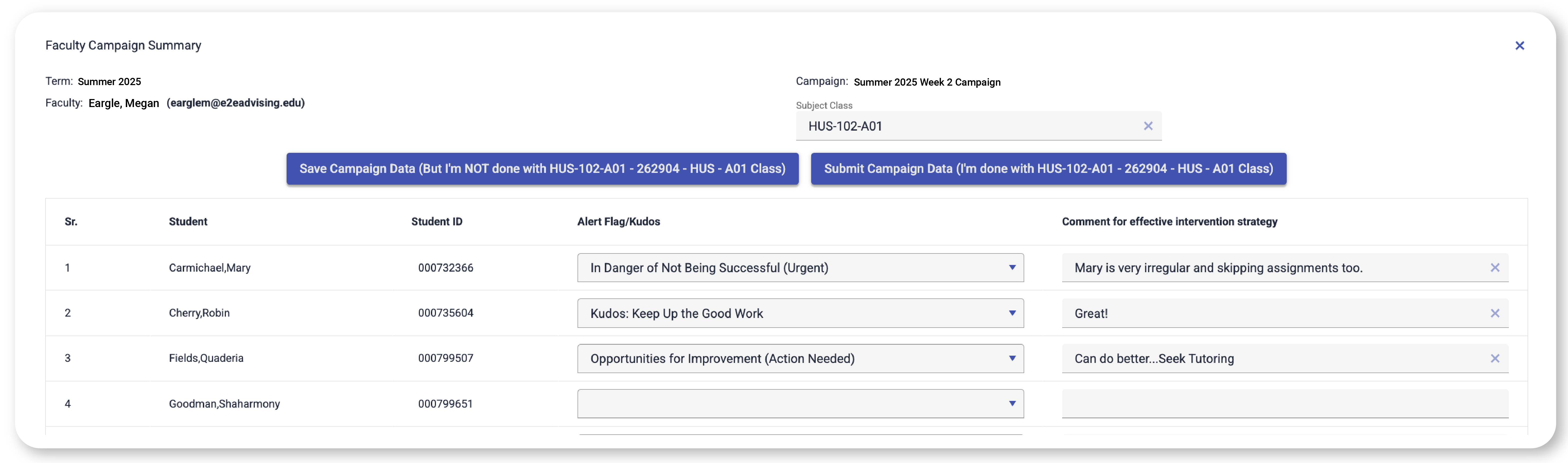
Task: Clear the comment for Carmichael, Mary
Action: (x=1494, y=268)
